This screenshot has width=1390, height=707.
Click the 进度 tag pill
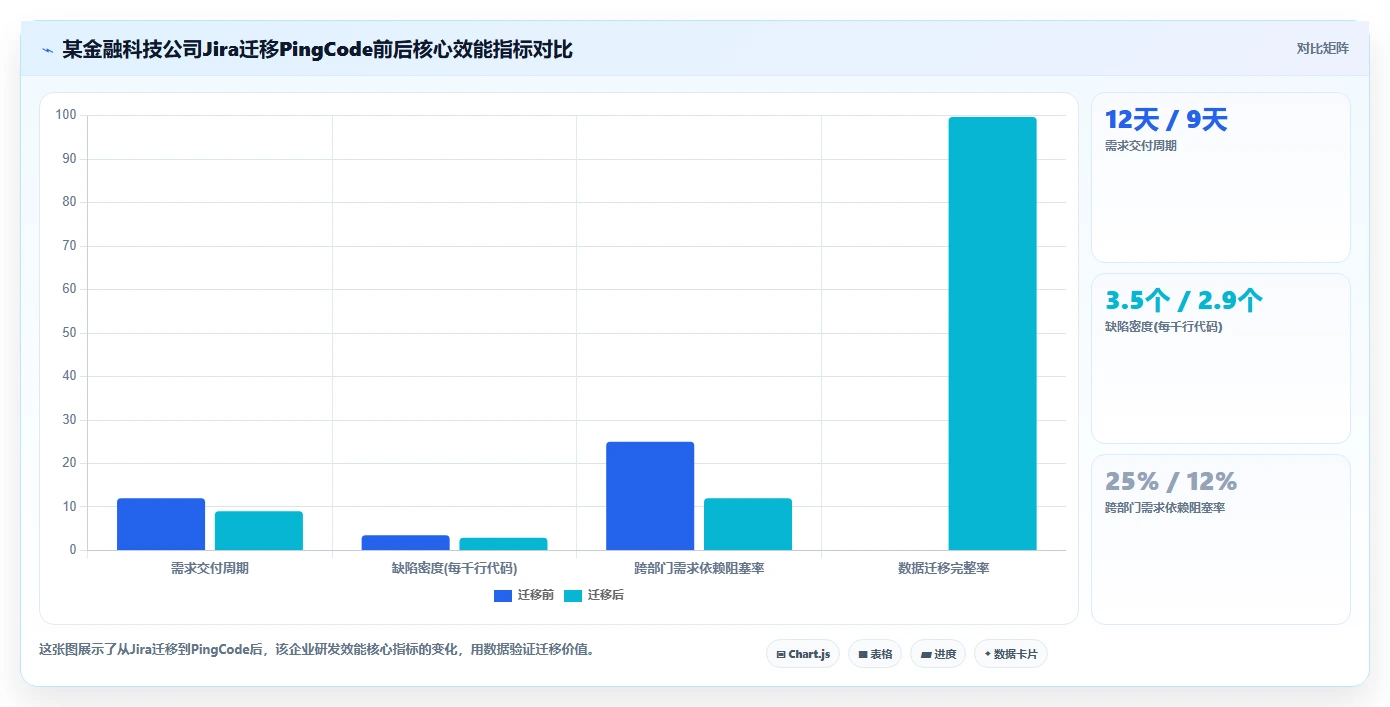coord(938,654)
